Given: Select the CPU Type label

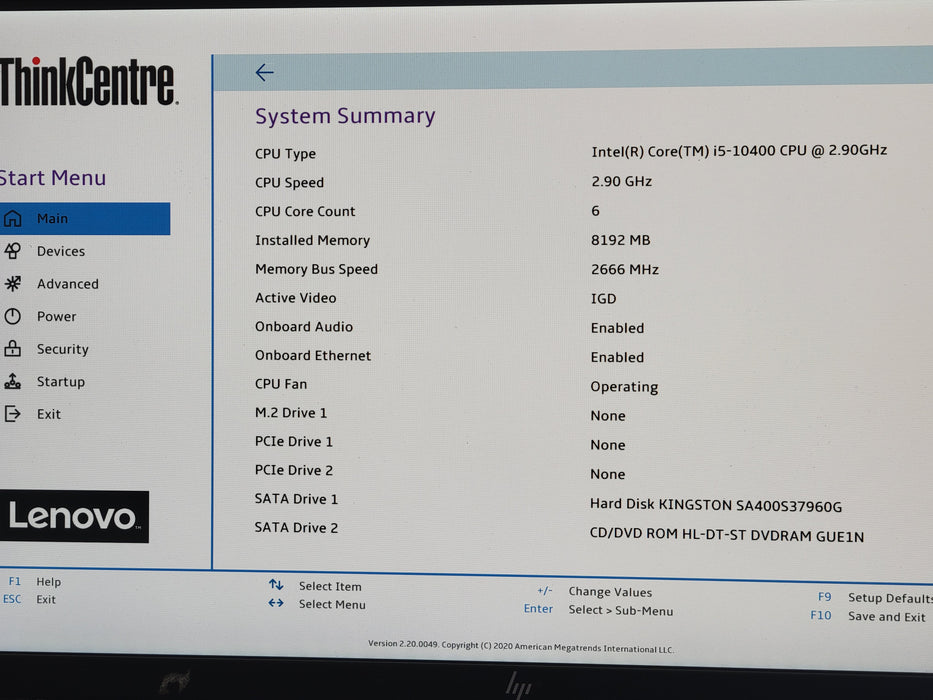Looking at the screenshot, I should point(285,154).
